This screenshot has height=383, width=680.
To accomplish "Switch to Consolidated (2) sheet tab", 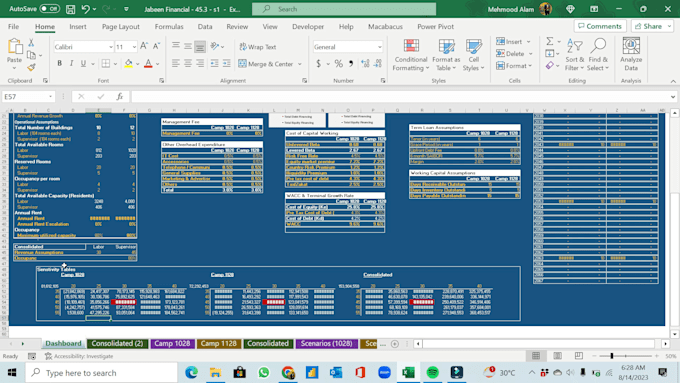I will coord(117,343).
